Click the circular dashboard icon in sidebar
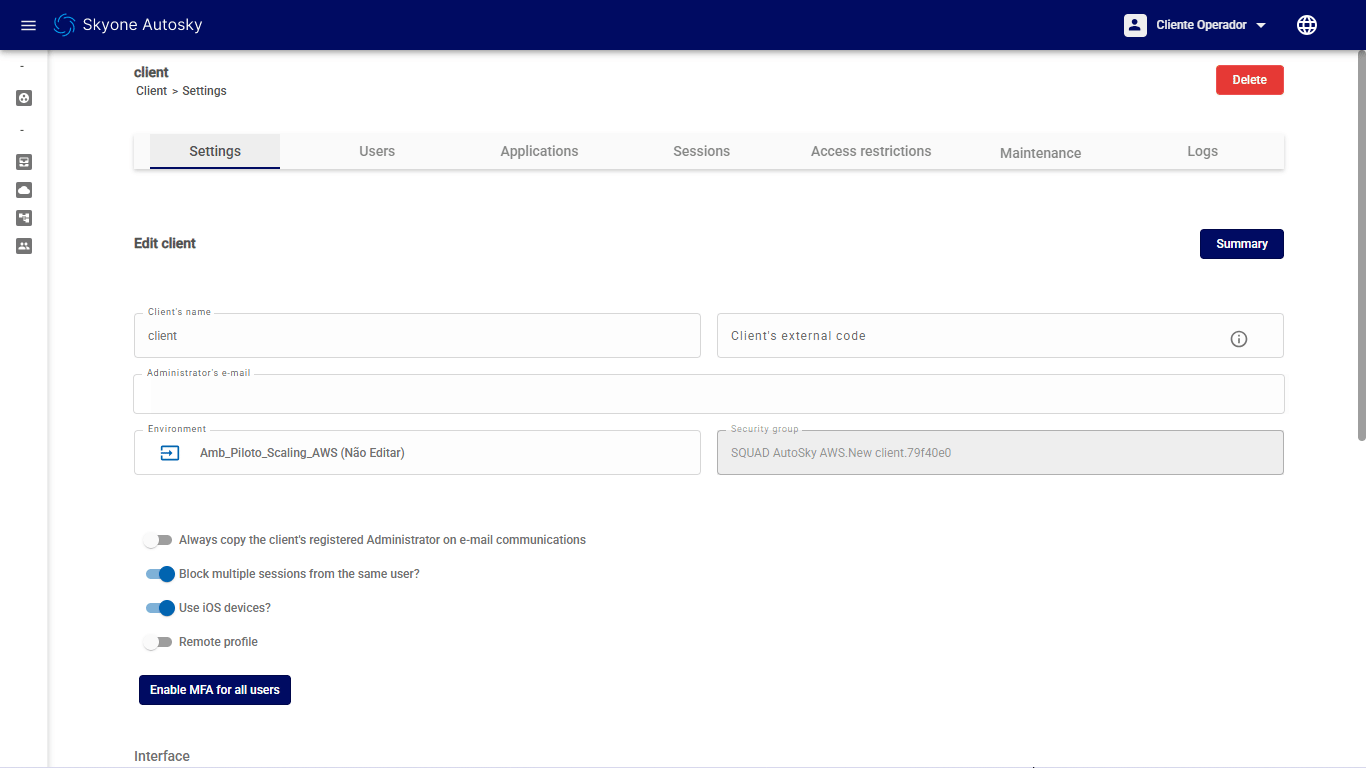 24,98
